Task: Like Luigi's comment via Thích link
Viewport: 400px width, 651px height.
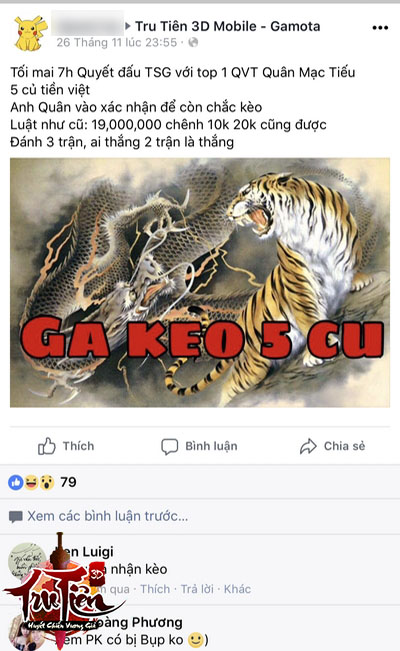Action: [x=155, y=589]
